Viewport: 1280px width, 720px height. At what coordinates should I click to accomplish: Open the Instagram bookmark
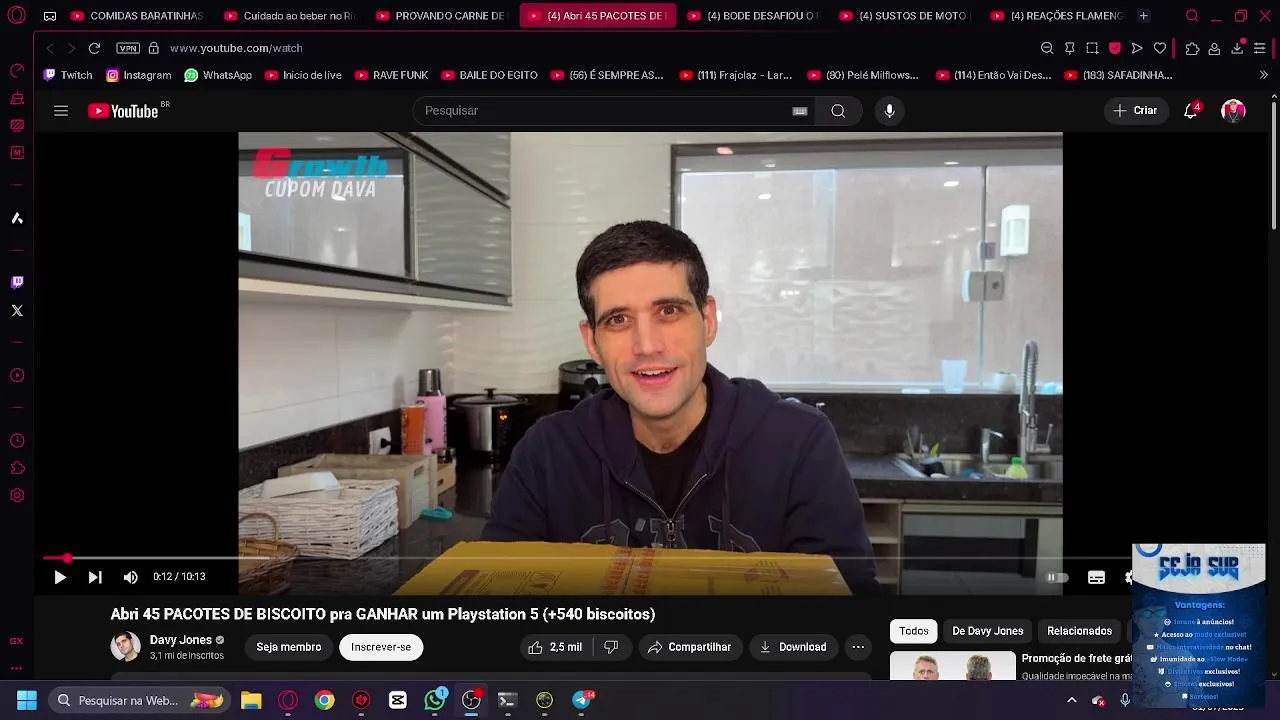tap(139, 75)
